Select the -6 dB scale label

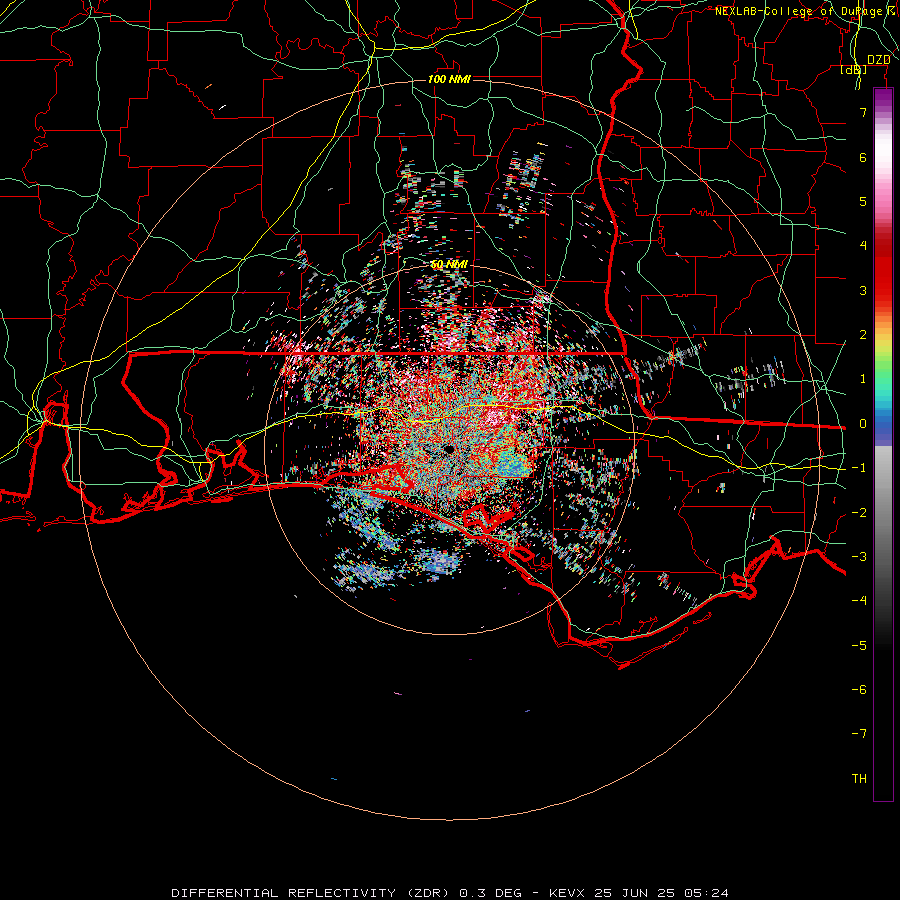coord(859,690)
